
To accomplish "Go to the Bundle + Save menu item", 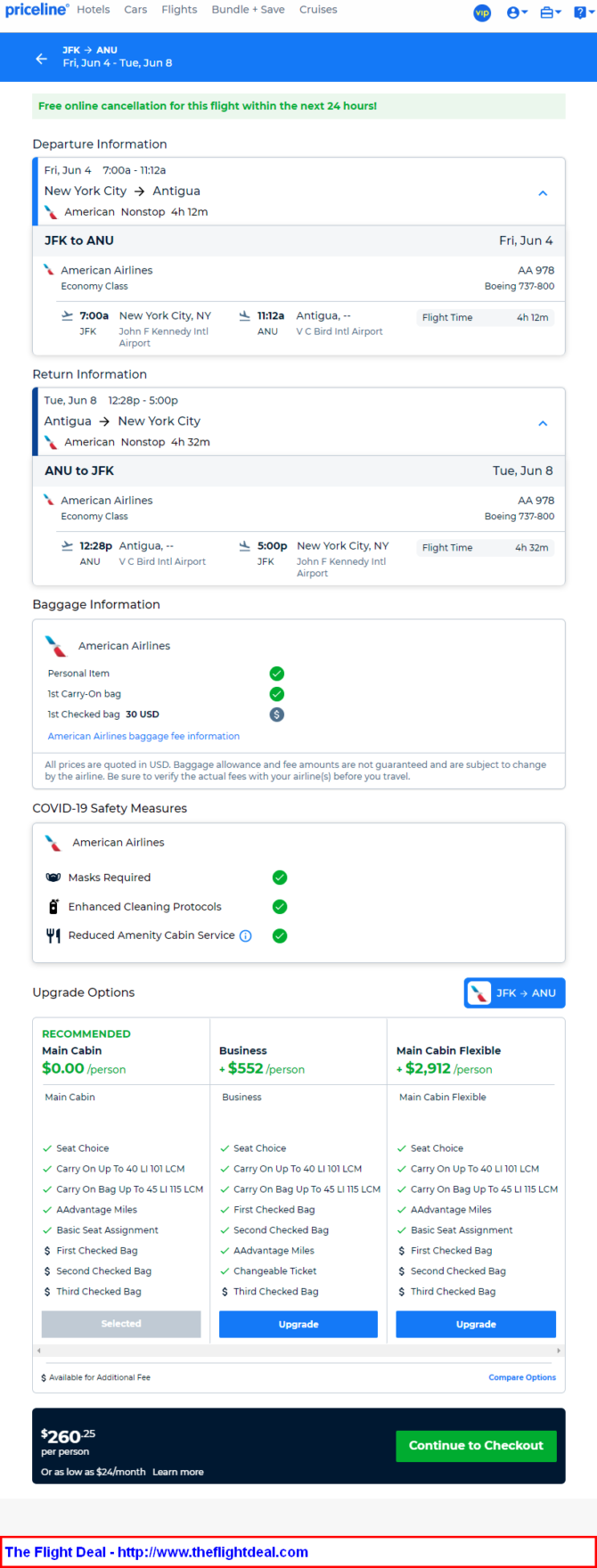I will click(249, 10).
